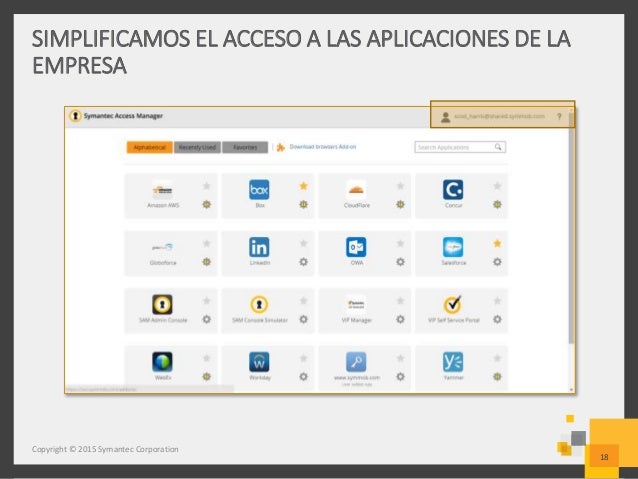The height and width of the screenshot is (479, 638).
Task: Click Download browsers Add-on link
Action: click(x=323, y=147)
